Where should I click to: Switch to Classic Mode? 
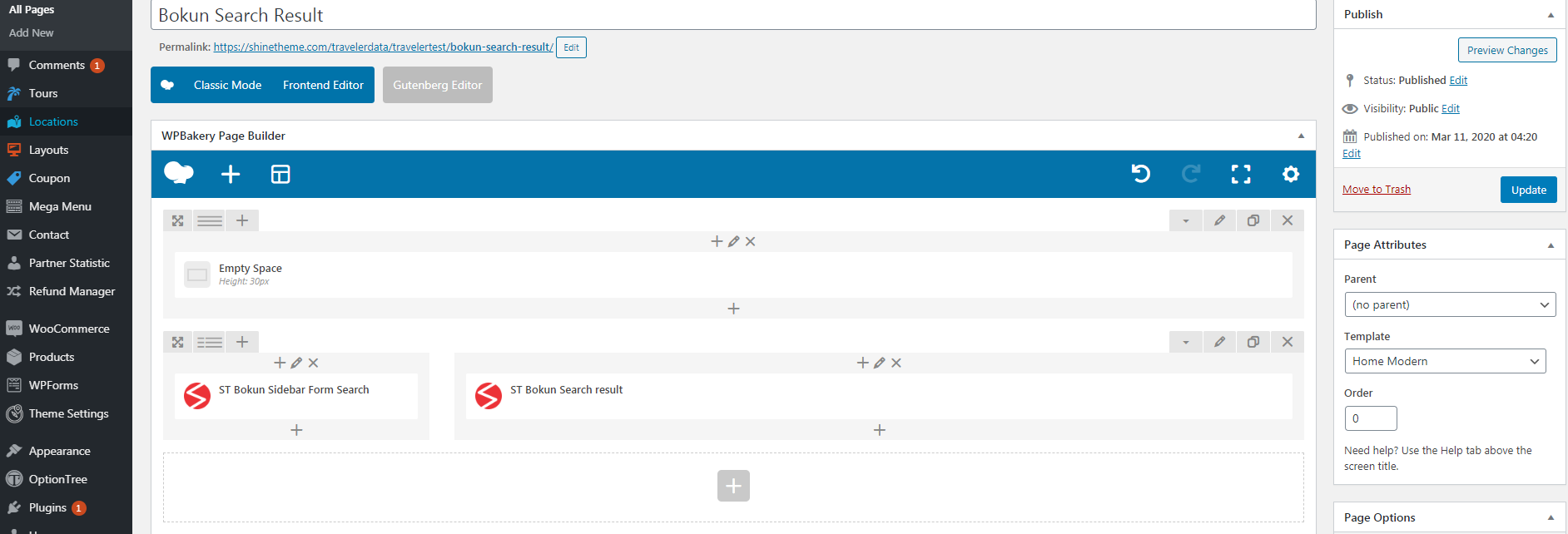227,85
